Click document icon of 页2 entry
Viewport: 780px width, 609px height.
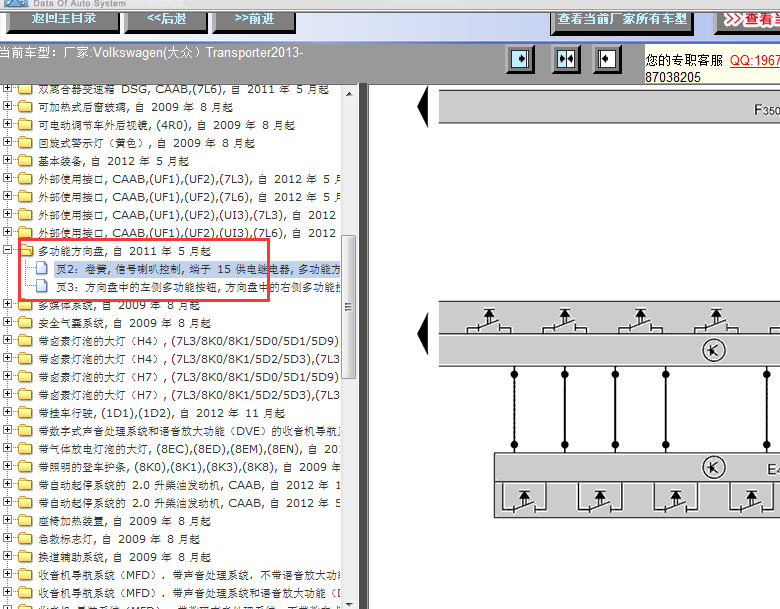point(42,268)
